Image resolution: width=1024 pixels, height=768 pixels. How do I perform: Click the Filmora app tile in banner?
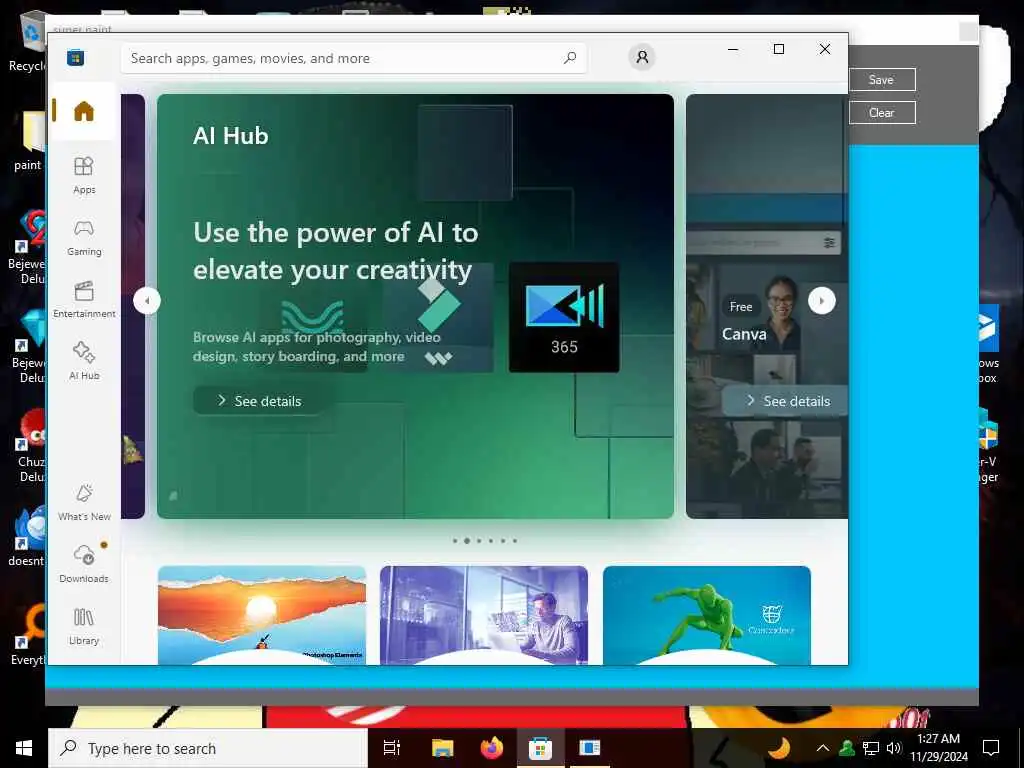pos(438,317)
